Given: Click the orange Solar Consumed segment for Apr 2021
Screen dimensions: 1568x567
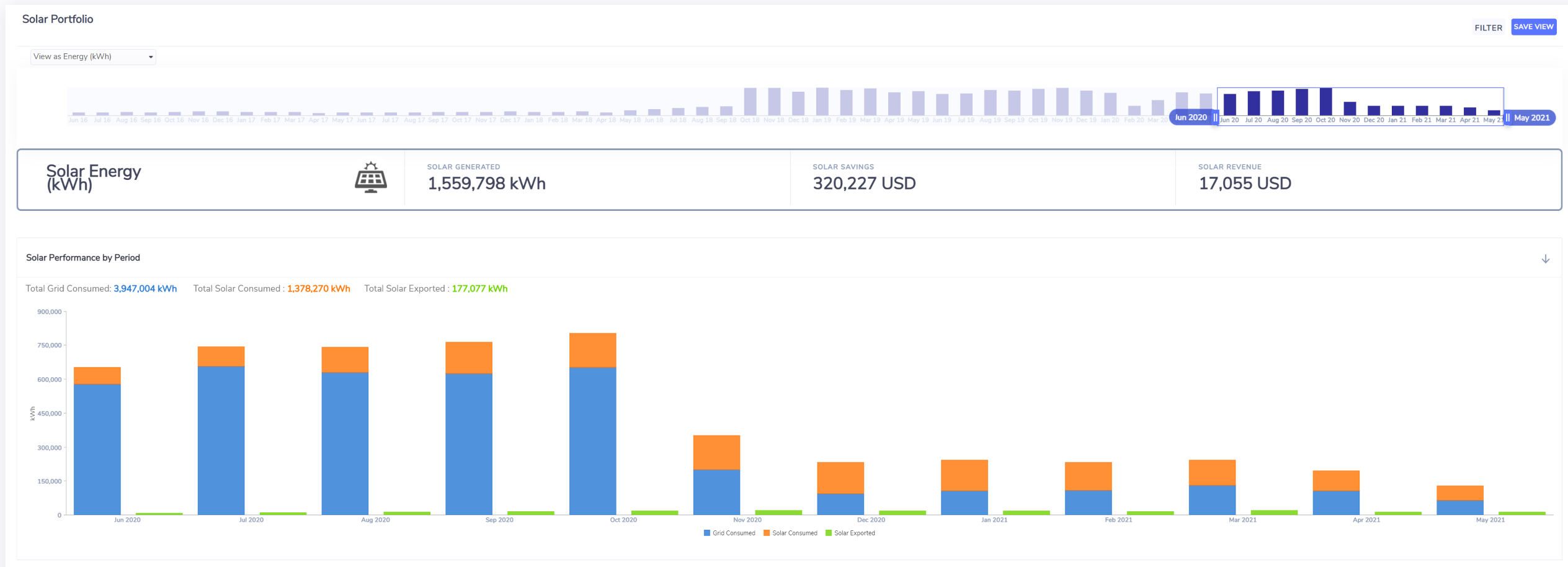Looking at the screenshot, I should coord(1336,481).
